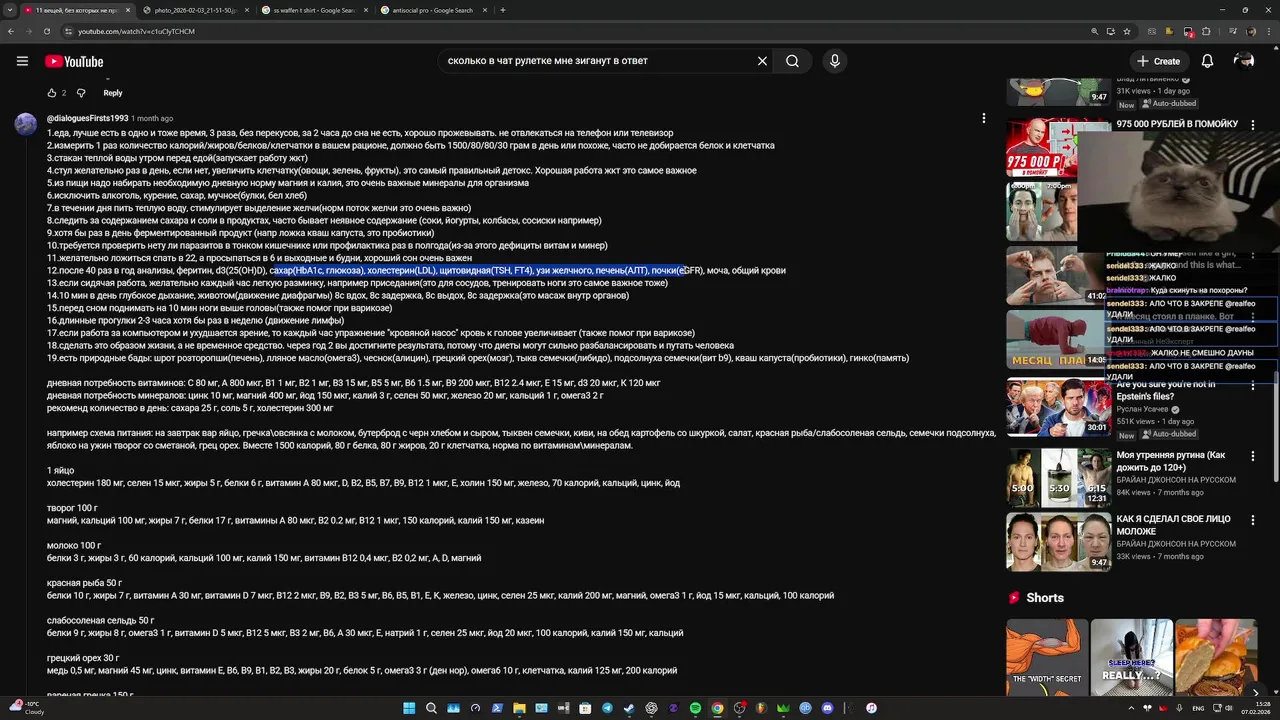Click the YouTube search input field

[x=598, y=61]
